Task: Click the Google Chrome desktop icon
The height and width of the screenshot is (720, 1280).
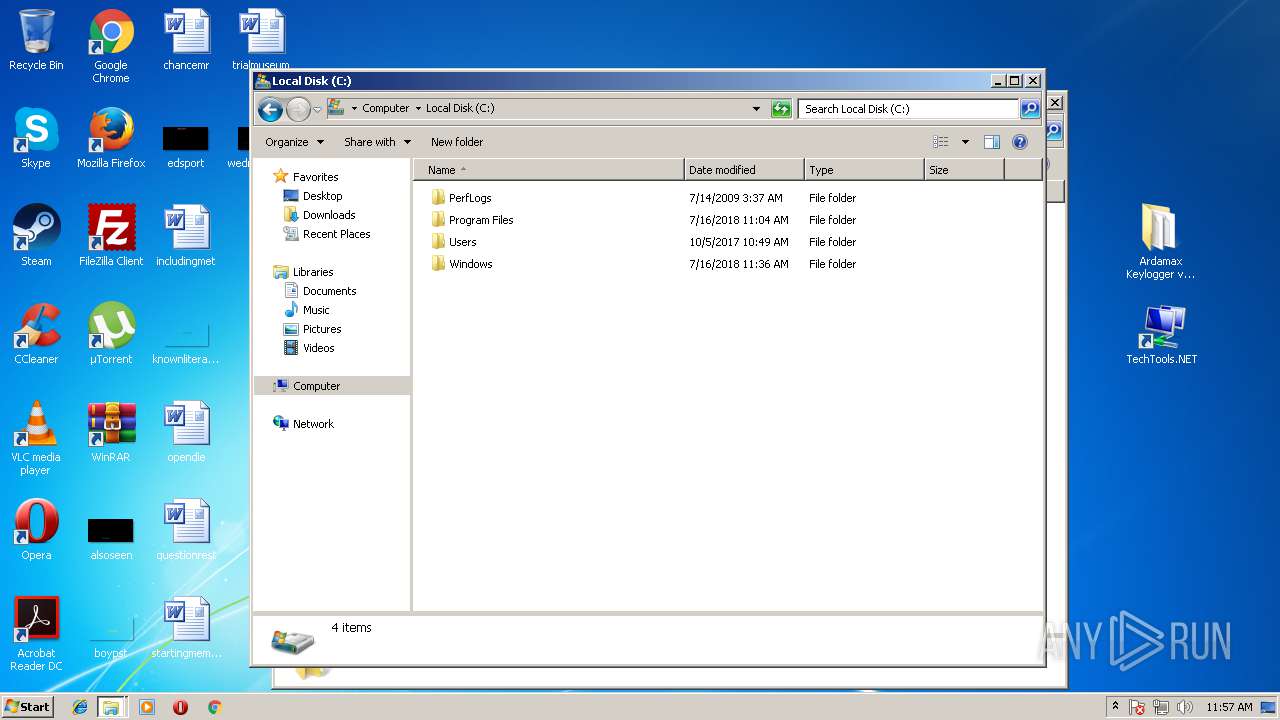Action: click(x=111, y=46)
